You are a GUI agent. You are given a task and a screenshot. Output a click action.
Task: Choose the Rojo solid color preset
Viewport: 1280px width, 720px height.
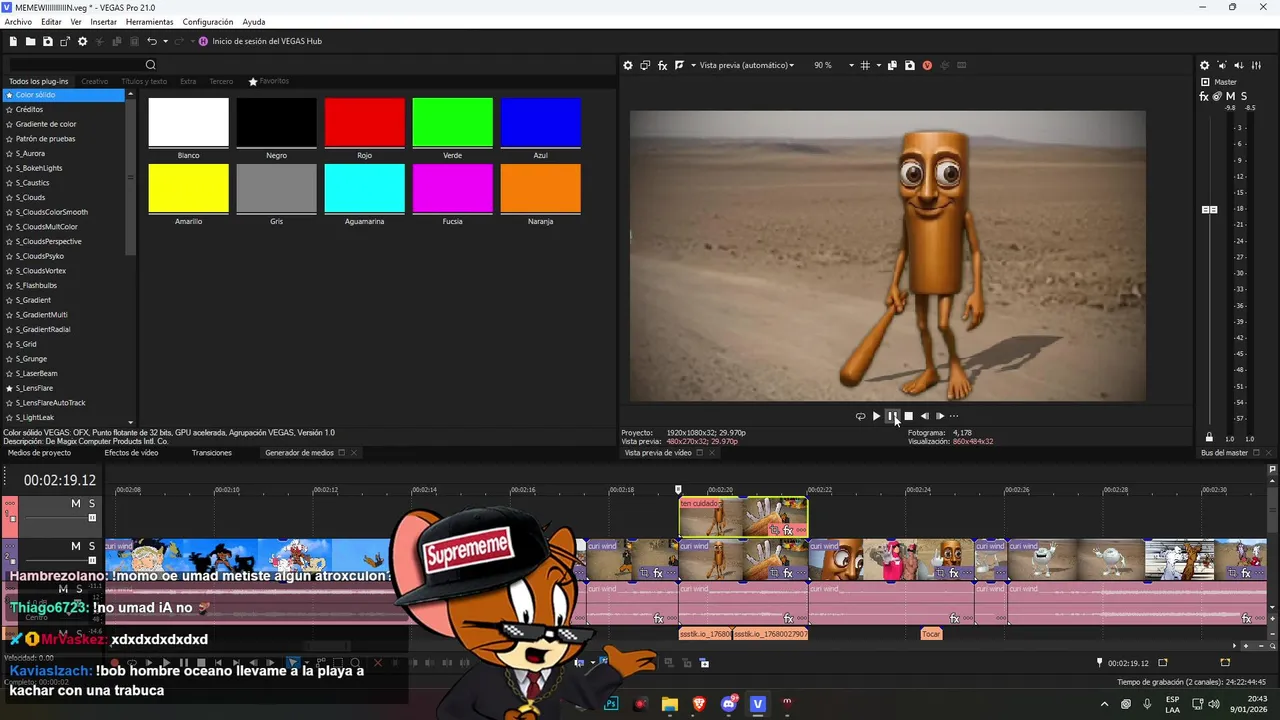[x=364, y=122]
